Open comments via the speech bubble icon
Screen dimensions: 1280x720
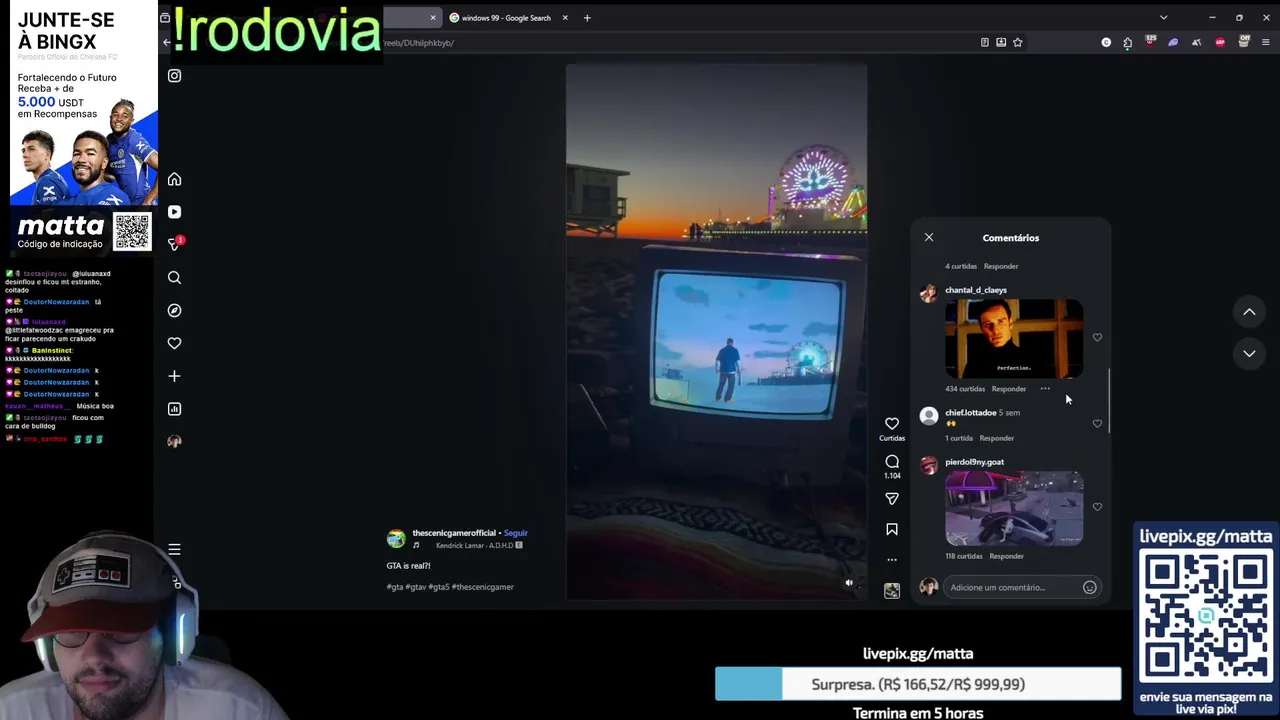pos(892,461)
